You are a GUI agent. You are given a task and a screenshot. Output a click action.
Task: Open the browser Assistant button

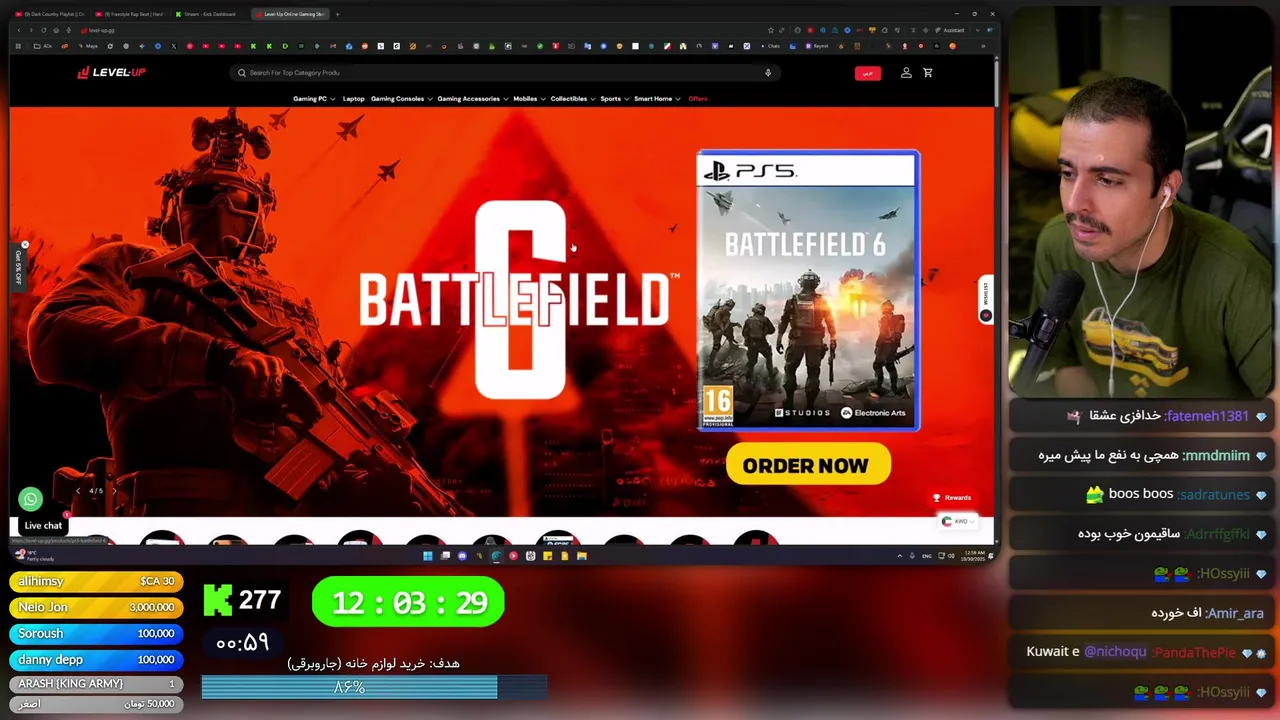click(949, 30)
